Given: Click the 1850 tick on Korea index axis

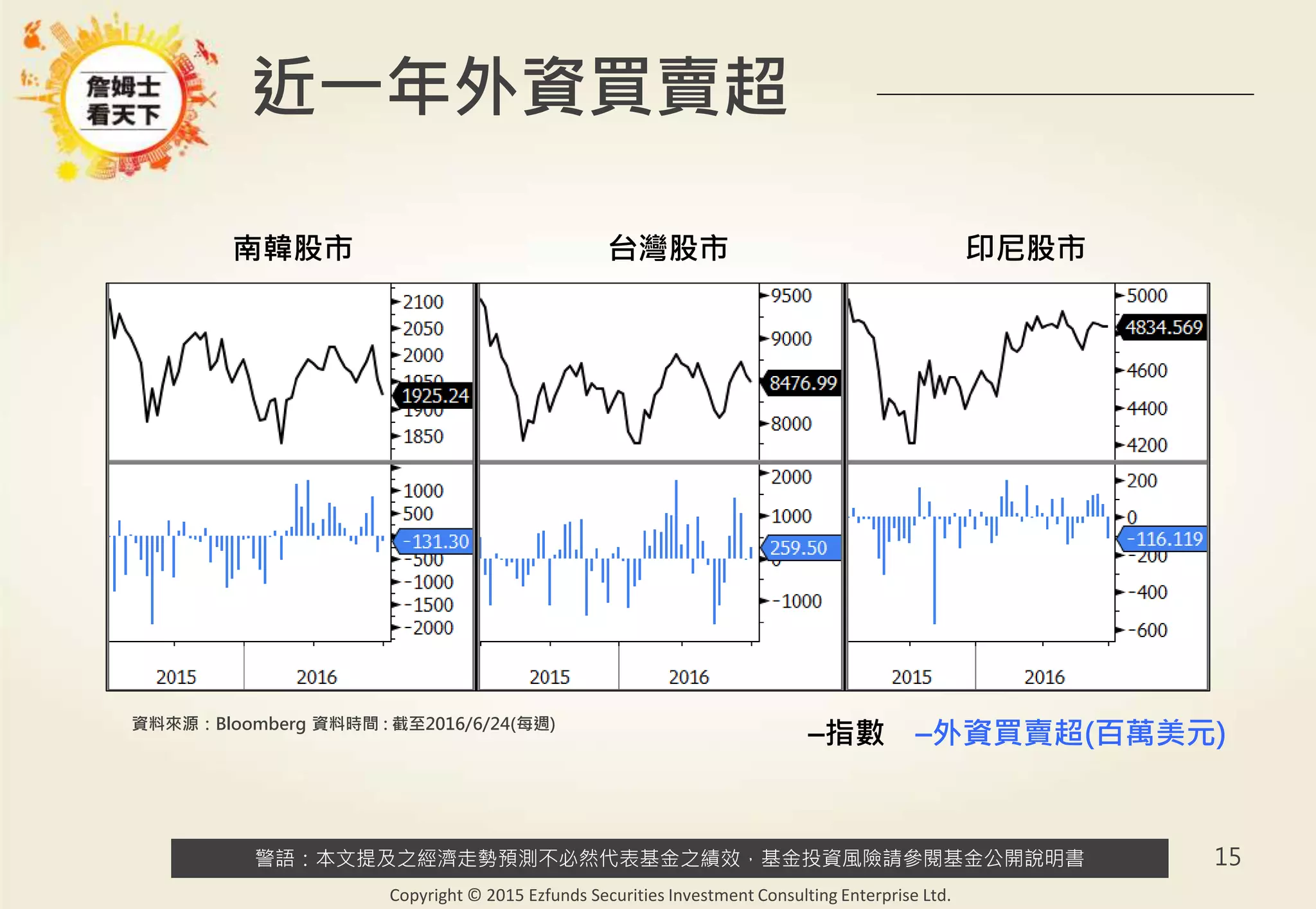Looking at the screenshot, I should [x=423, y=437].
